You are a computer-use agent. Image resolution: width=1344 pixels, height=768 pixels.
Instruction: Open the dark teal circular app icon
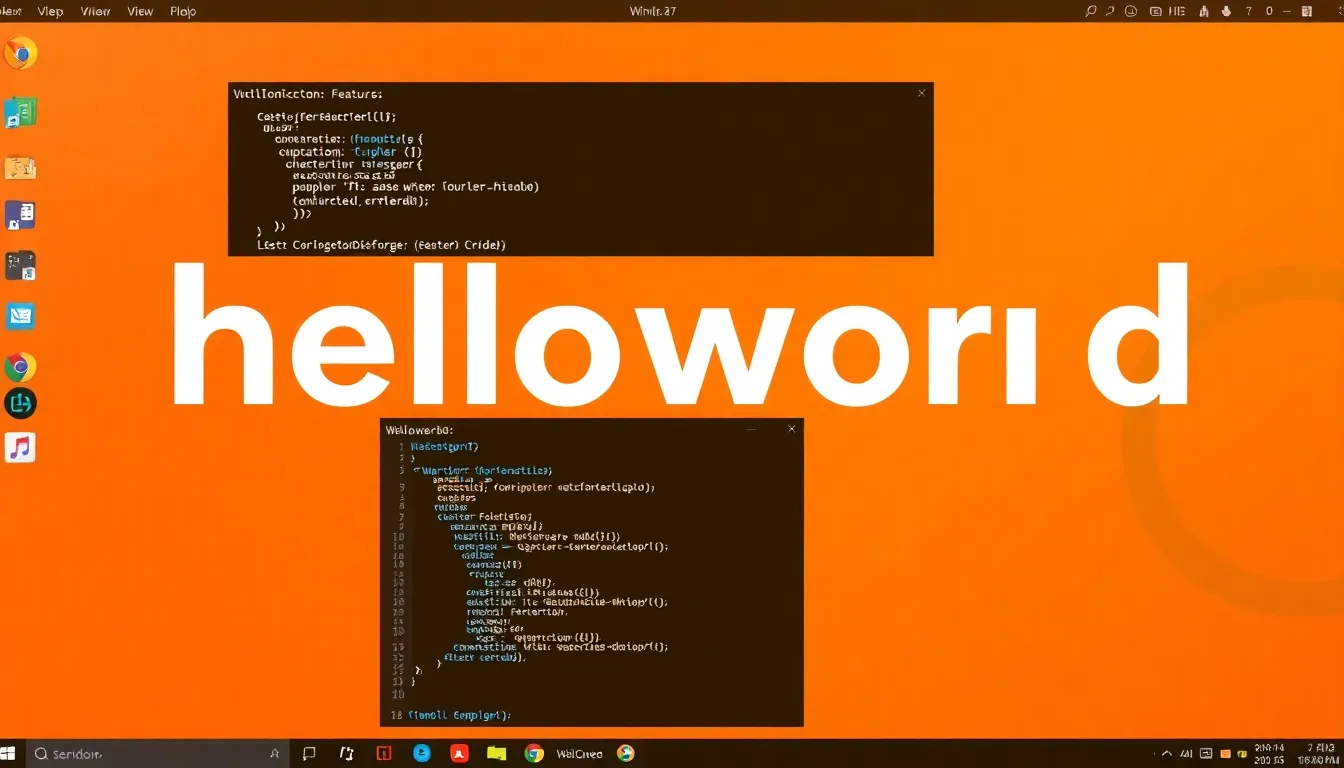[21, 403]
